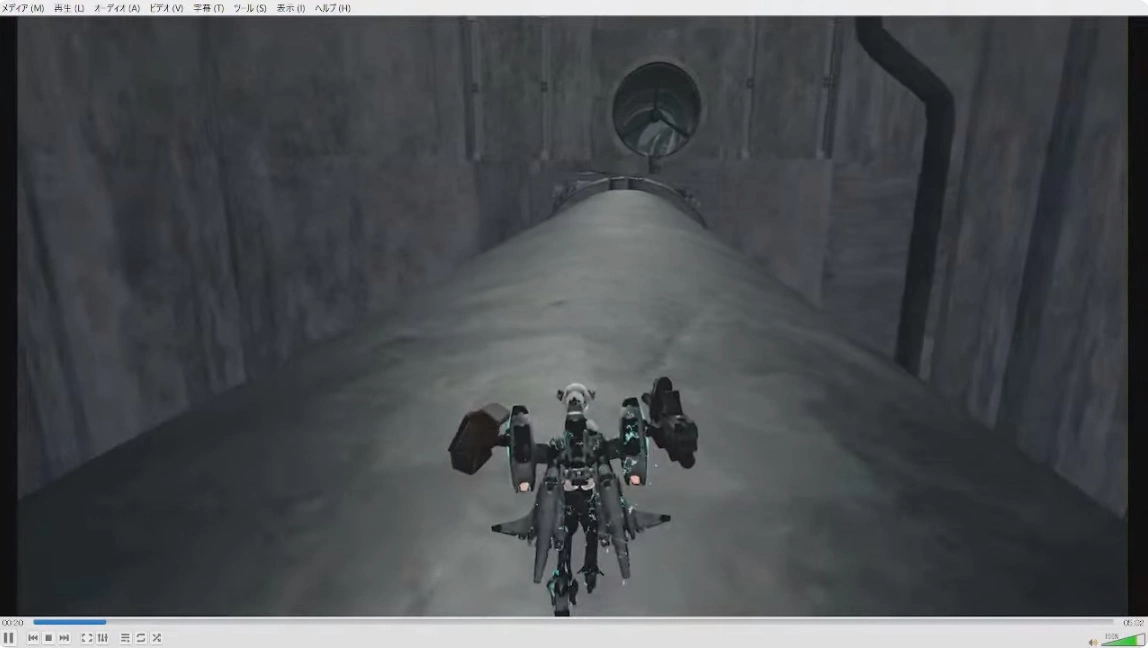Open the 表示 (I) menu

[x=291, y=8]
